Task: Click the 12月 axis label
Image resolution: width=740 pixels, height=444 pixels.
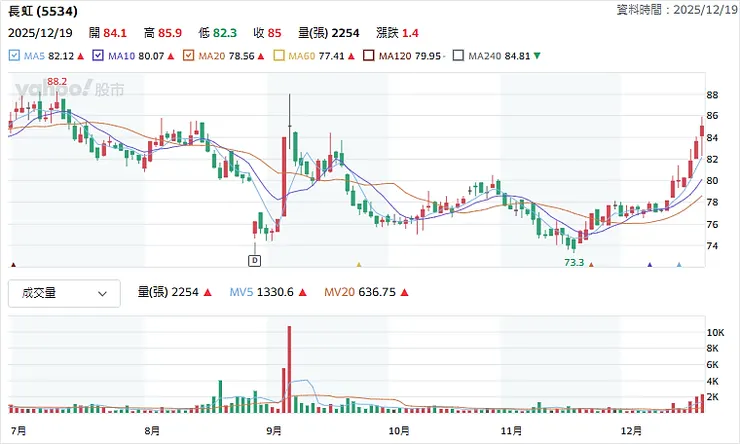Action: click(631, 431)
